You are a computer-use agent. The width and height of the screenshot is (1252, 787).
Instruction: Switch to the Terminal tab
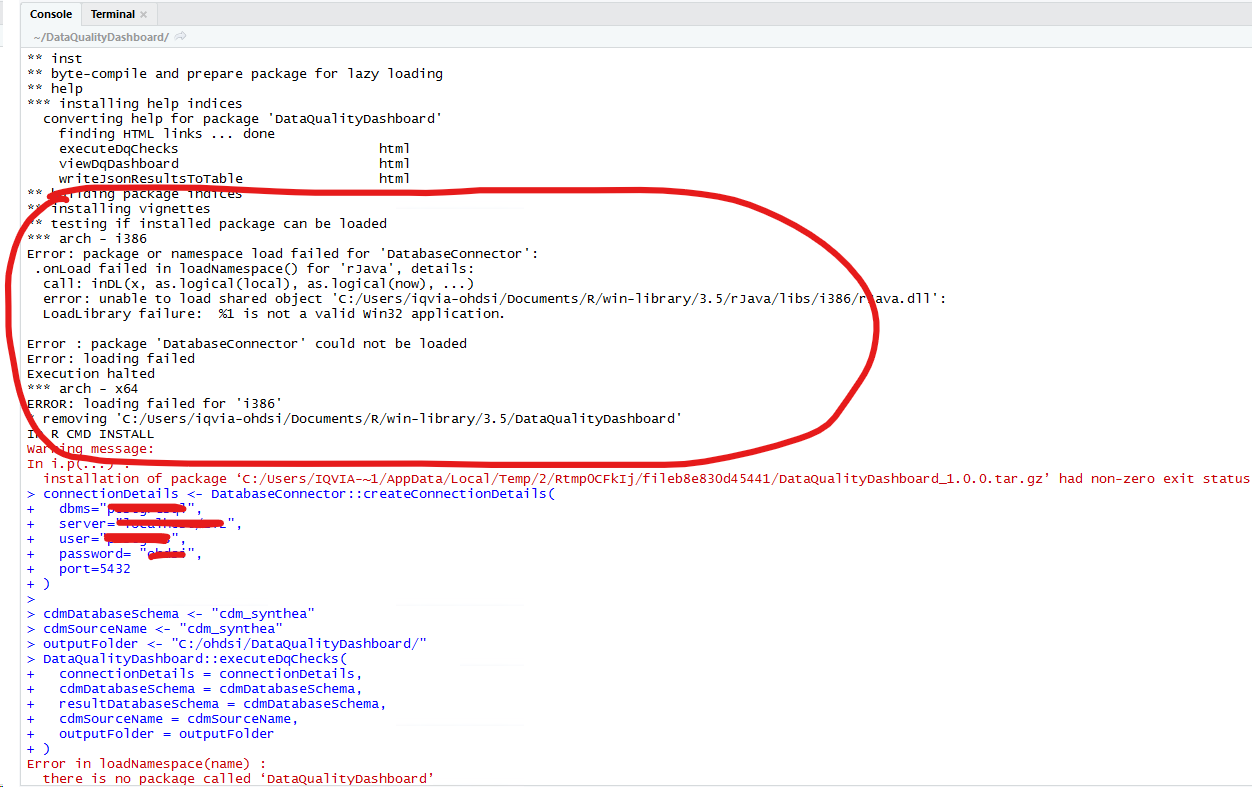pos(110,14)
